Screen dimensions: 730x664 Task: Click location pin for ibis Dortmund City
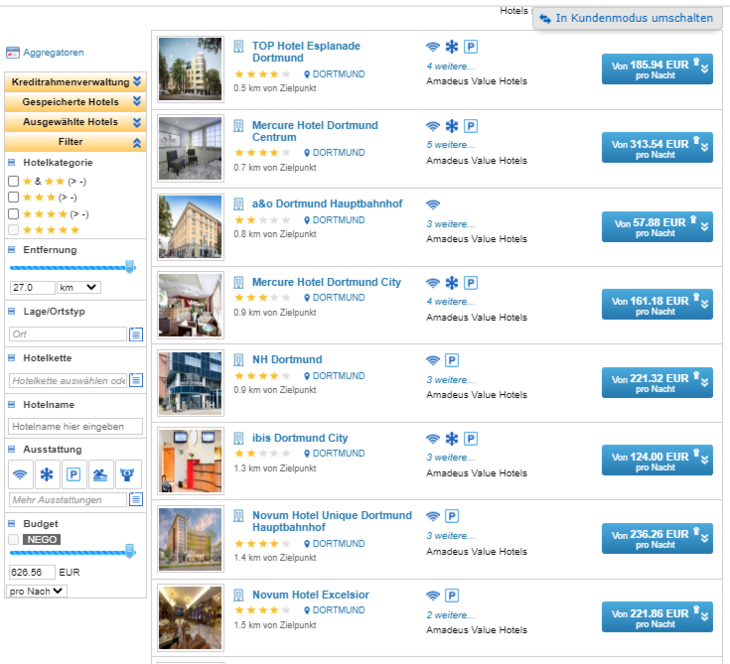click(x=307, y=454)
